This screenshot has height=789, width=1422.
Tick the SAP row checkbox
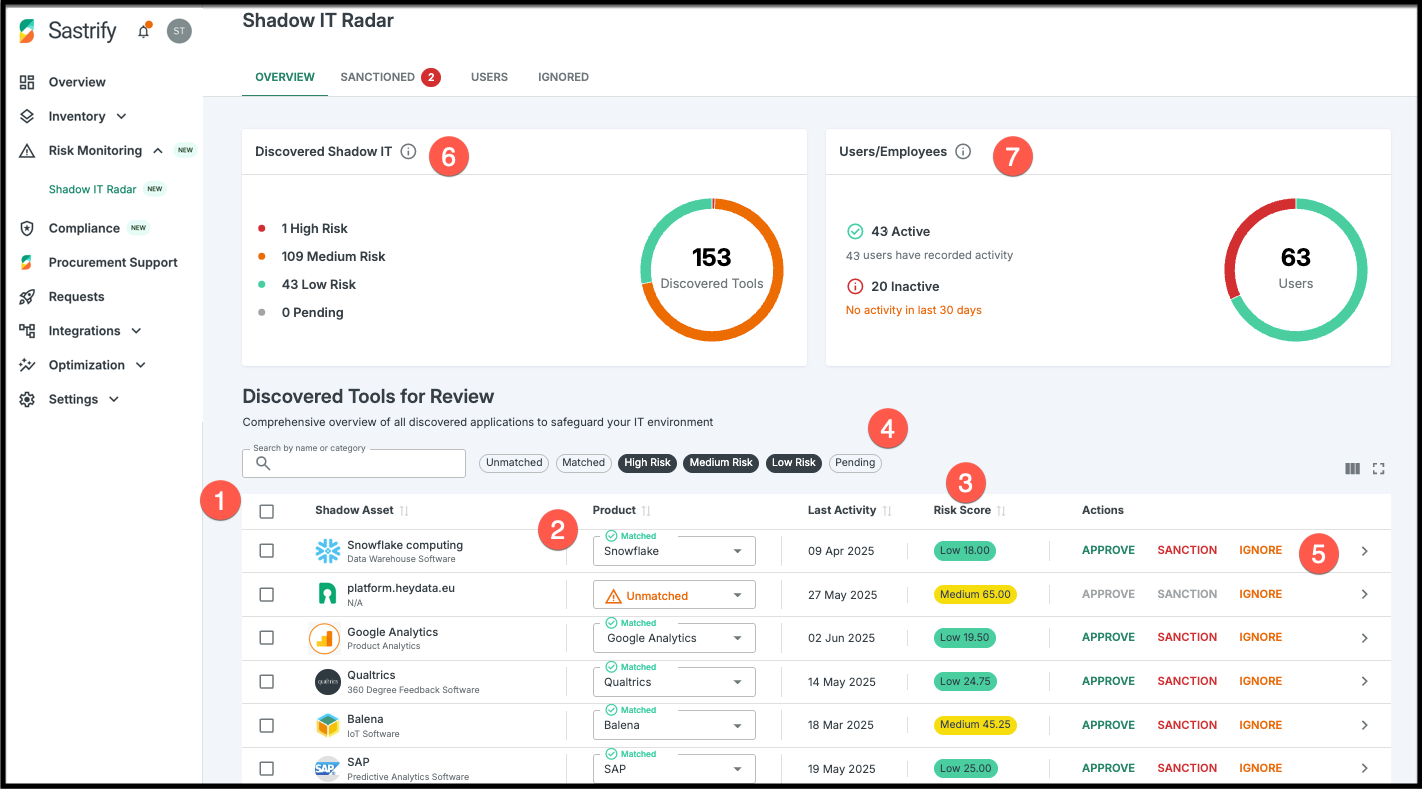click(266, 769)
